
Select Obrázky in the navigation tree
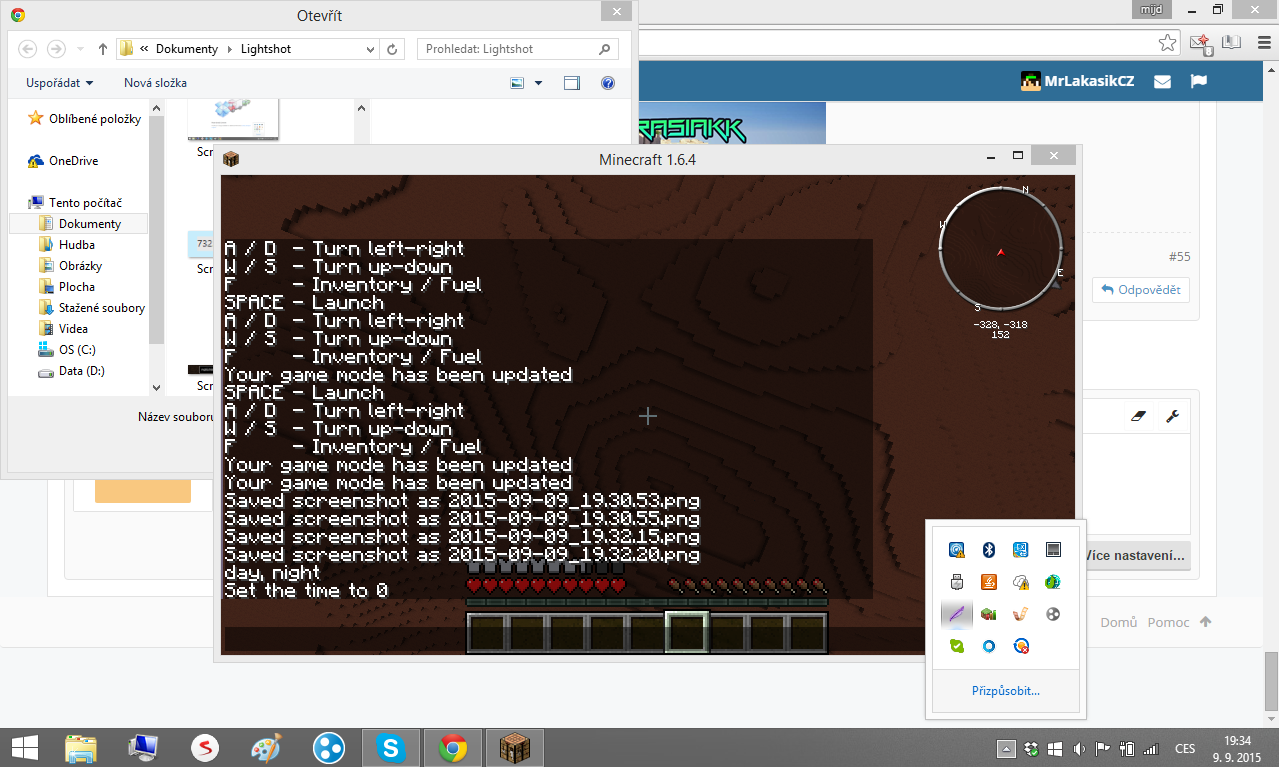80,266
